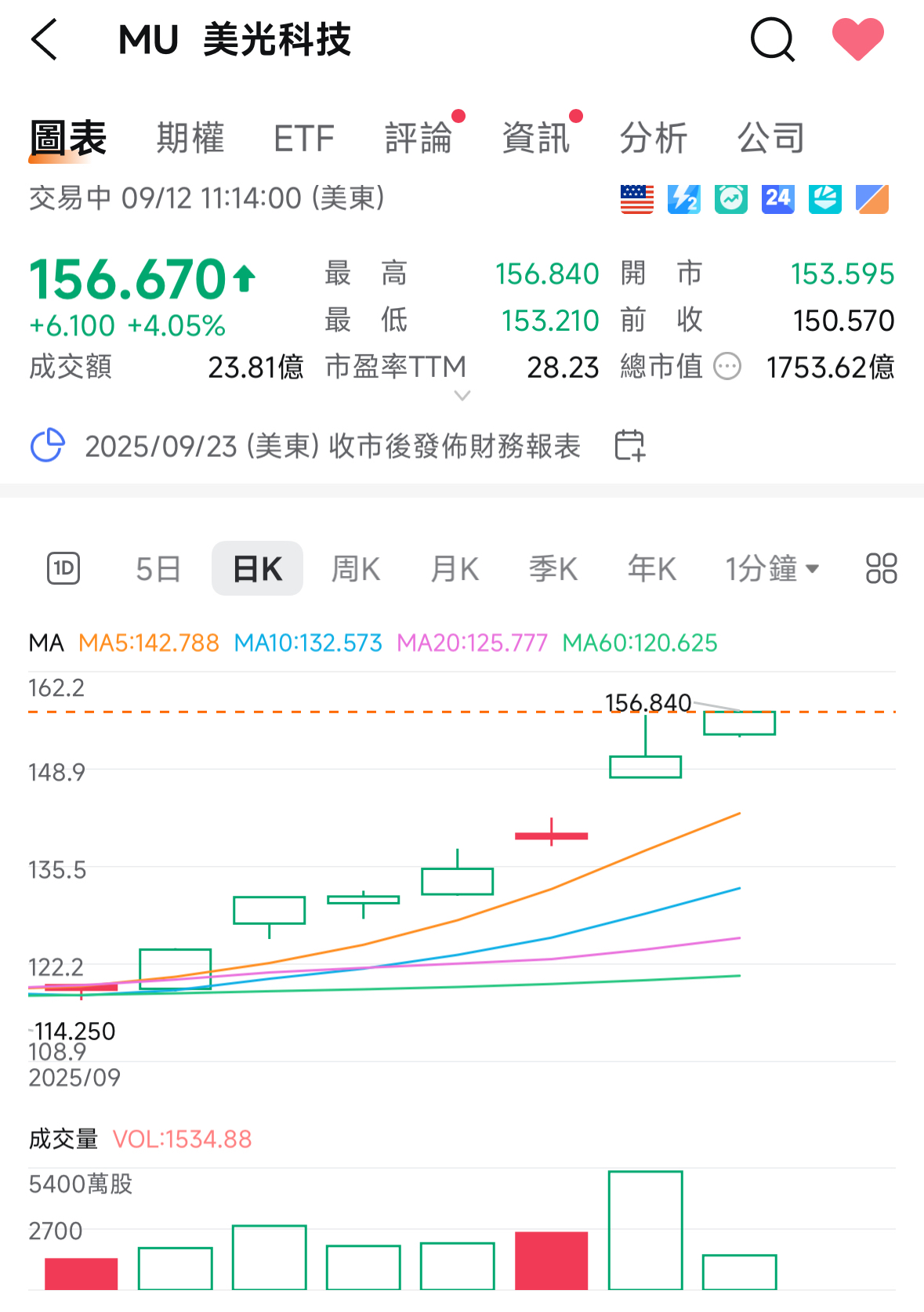Tap the blue lightning bolt icon
The height and width of the screenshot is (1312, 924).
pos(683,199)
